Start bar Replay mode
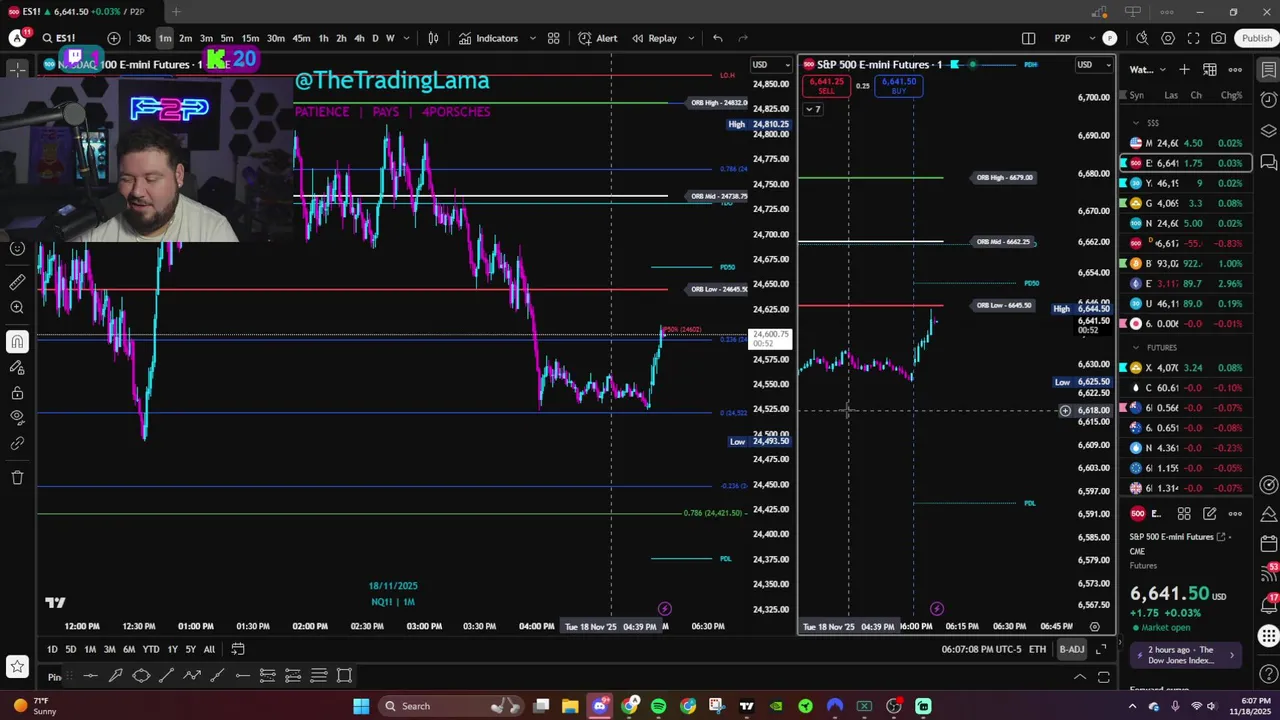The height and width of the screenshot is (720, 1280). coord(654,38)
